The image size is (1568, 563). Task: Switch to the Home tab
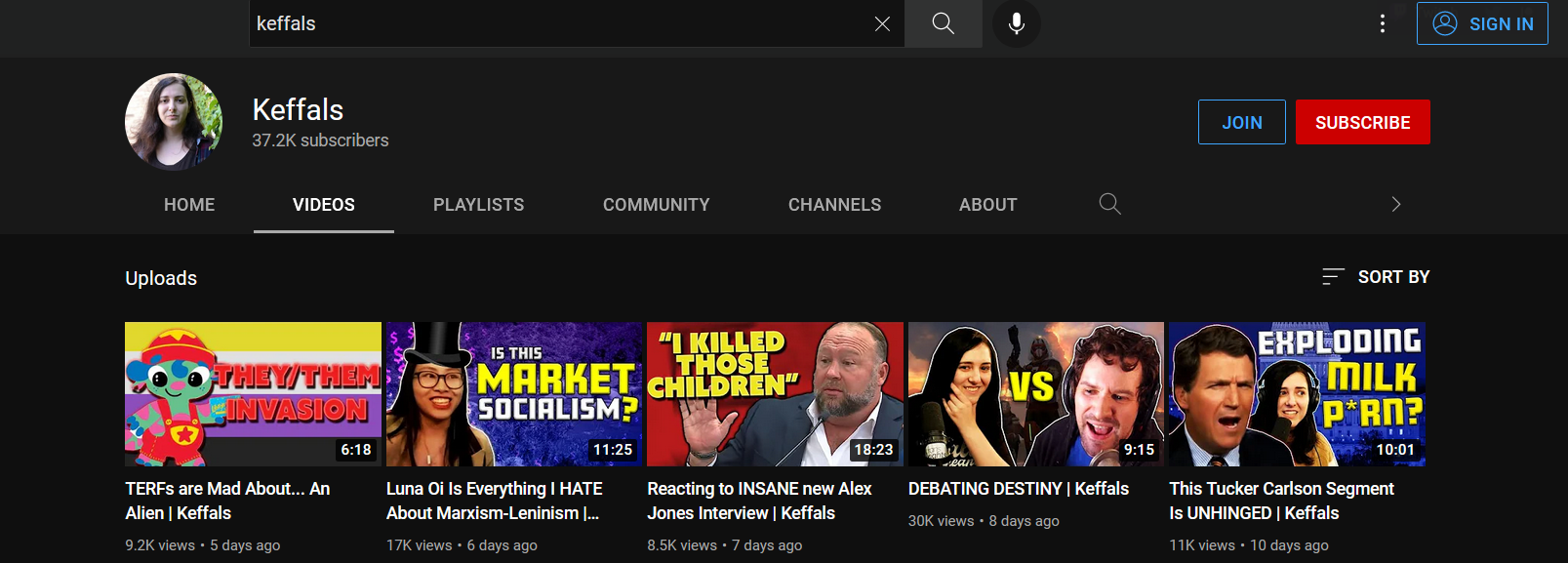click(189, 205)
